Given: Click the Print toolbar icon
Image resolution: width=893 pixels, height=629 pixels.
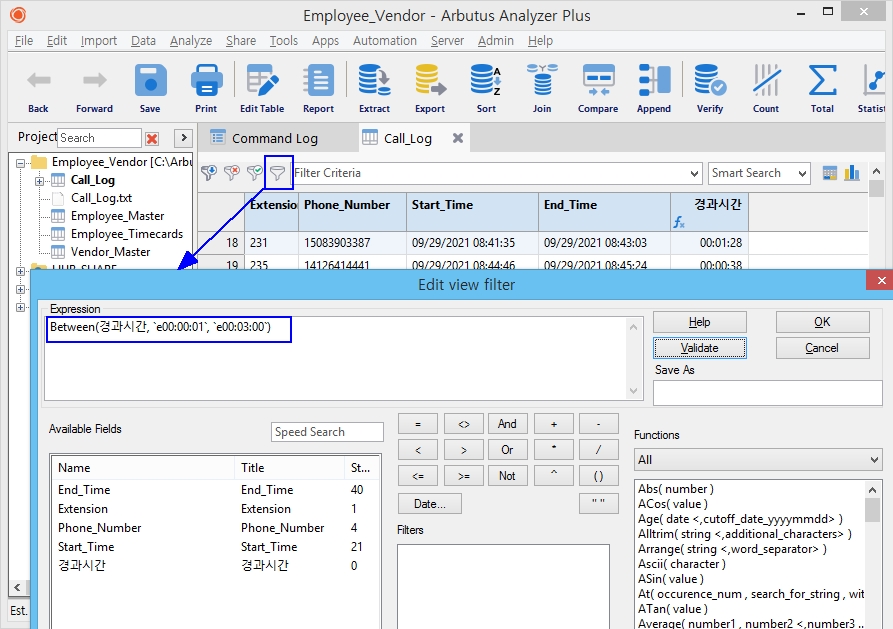Looking at the screenshot, I should [206, 88].
